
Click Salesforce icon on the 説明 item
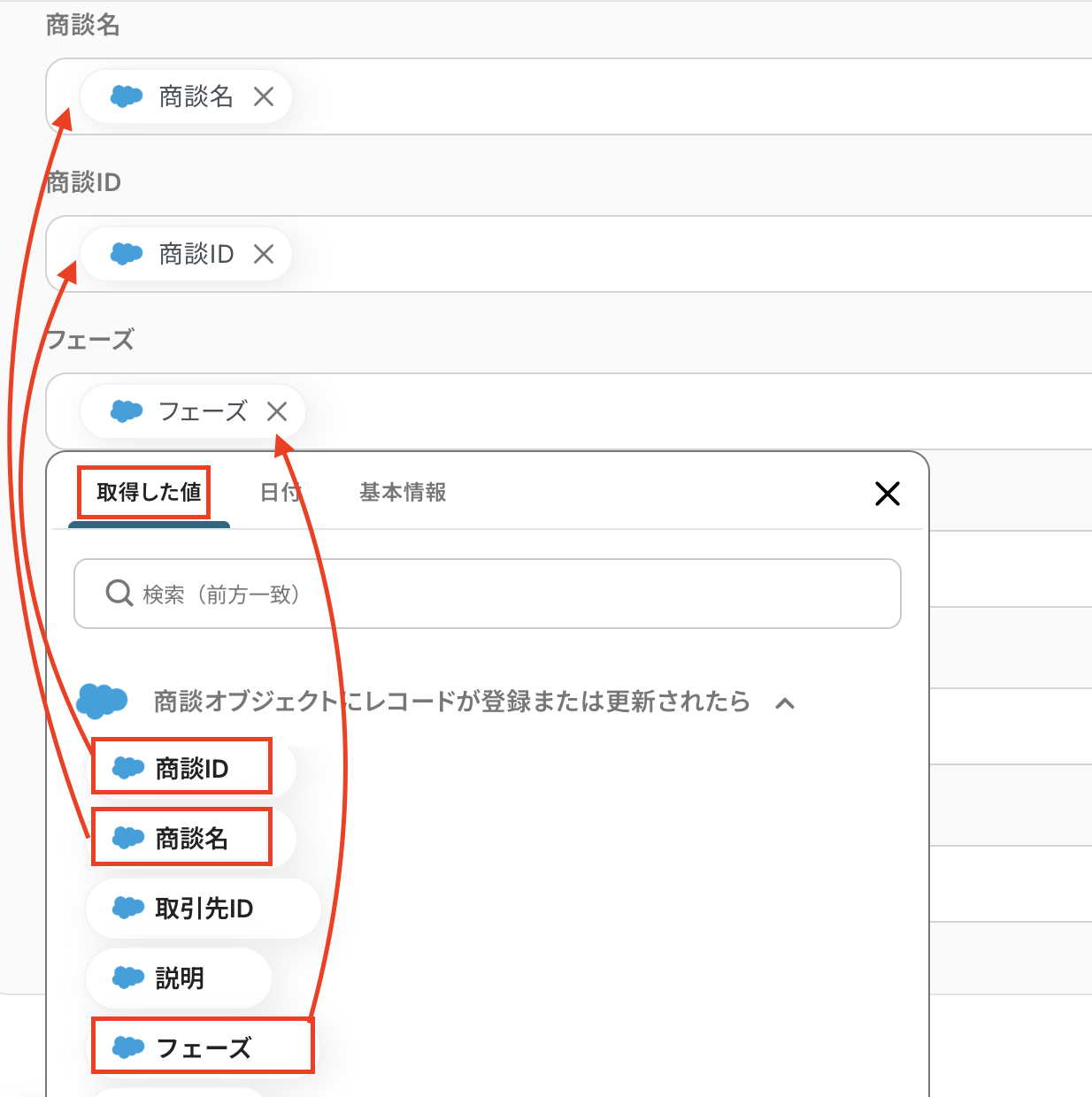[x=128, y=978]
